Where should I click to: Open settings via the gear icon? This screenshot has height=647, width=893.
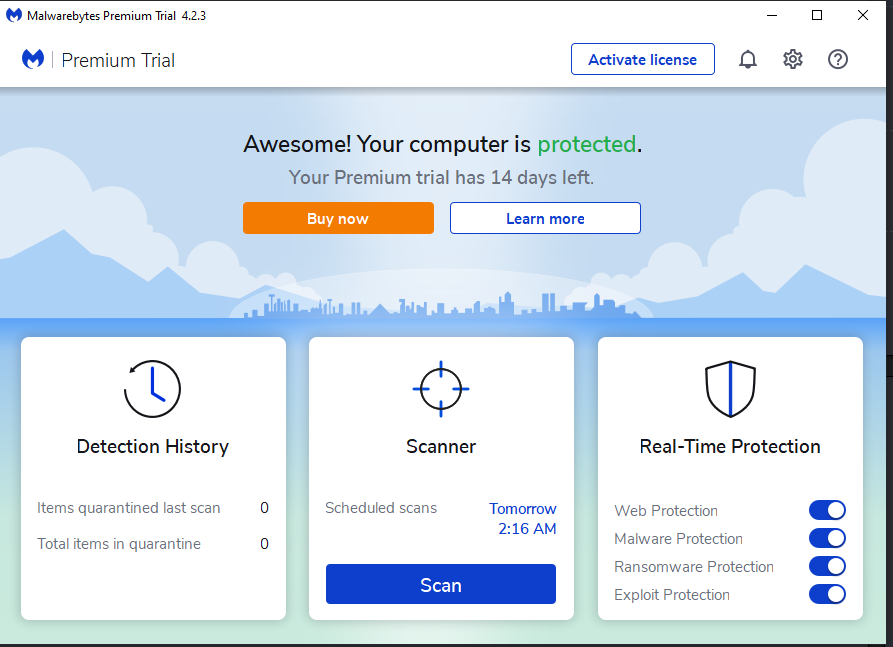pyautogui.click(x=793, y=60)
